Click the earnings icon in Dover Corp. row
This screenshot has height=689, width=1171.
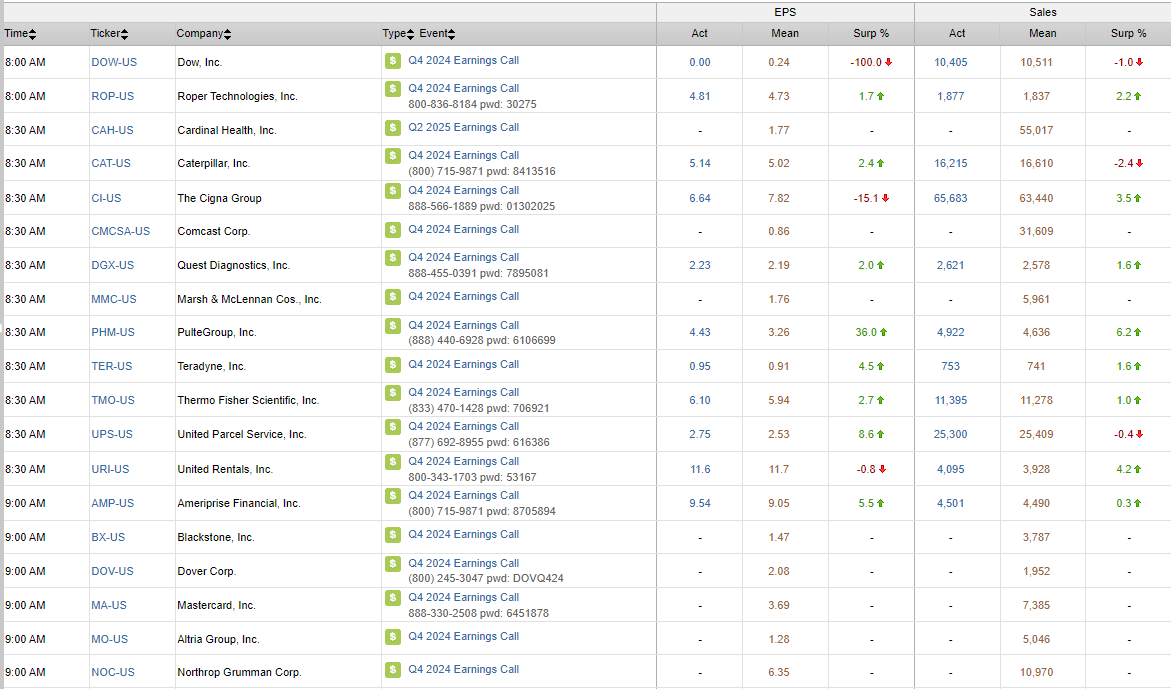pyautogui.click(x=393, y=564)
